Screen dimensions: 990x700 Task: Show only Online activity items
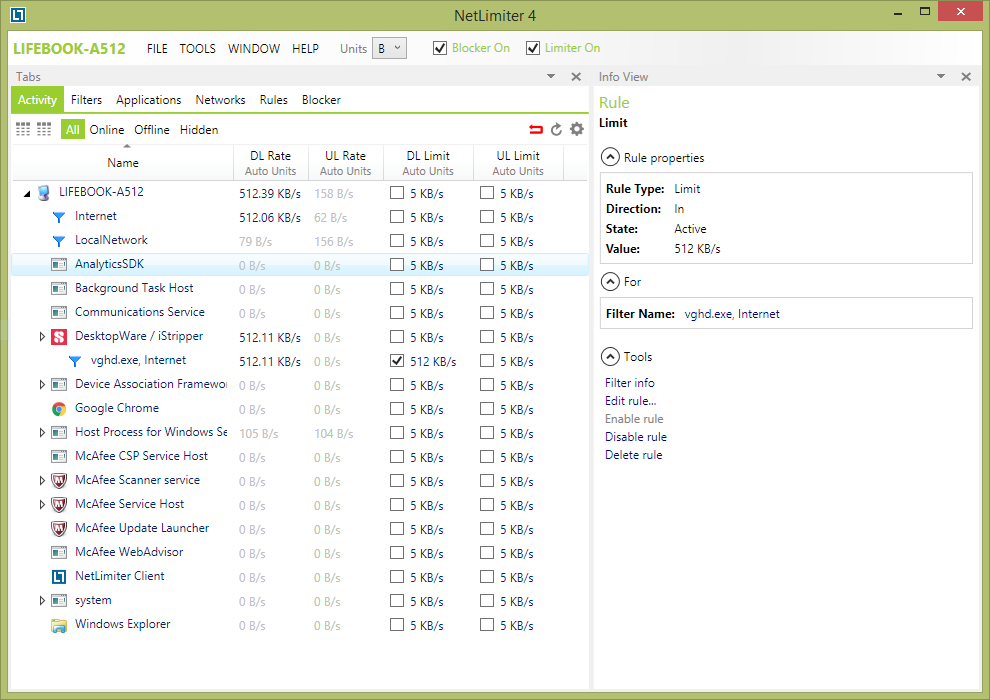[x=107, y=129]
